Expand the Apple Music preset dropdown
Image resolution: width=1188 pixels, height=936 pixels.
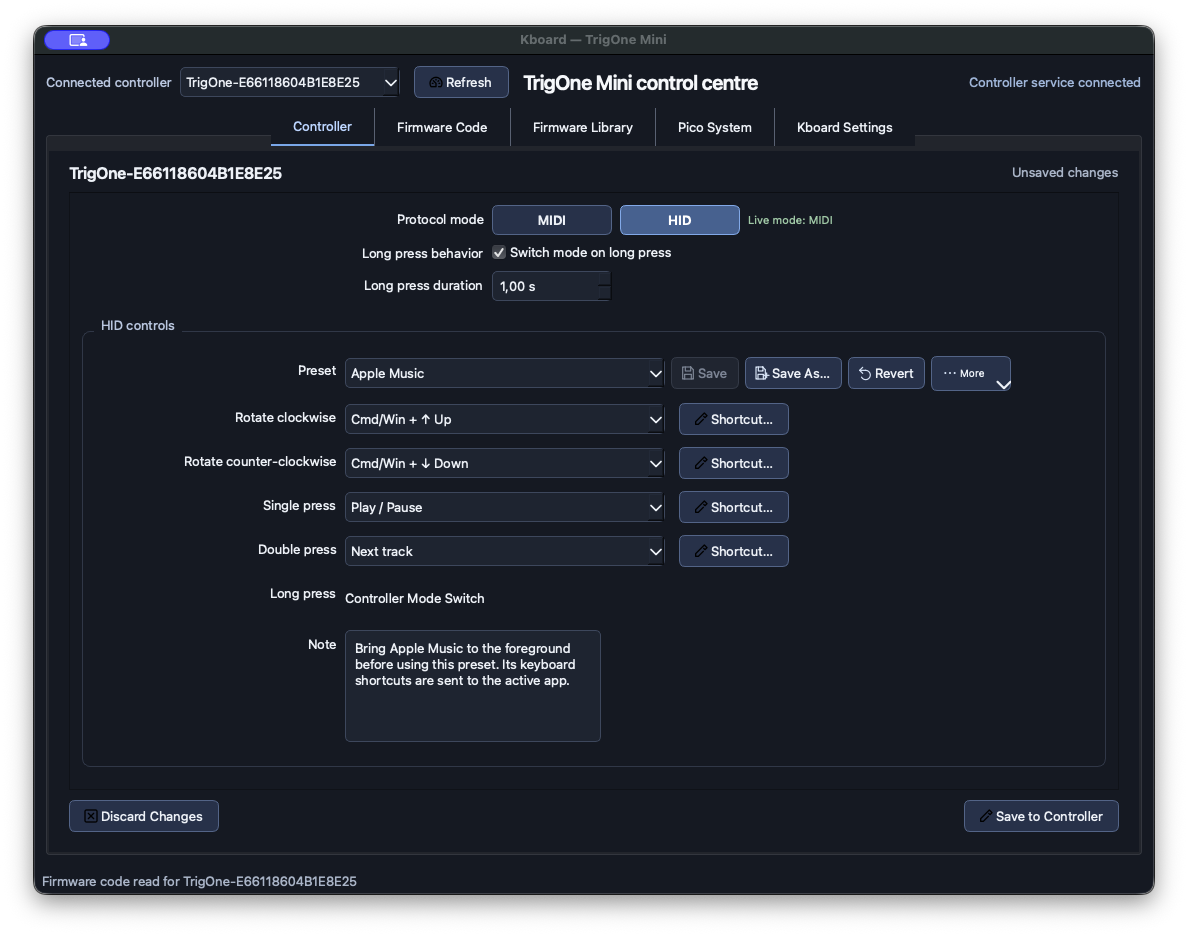[505, 374]
